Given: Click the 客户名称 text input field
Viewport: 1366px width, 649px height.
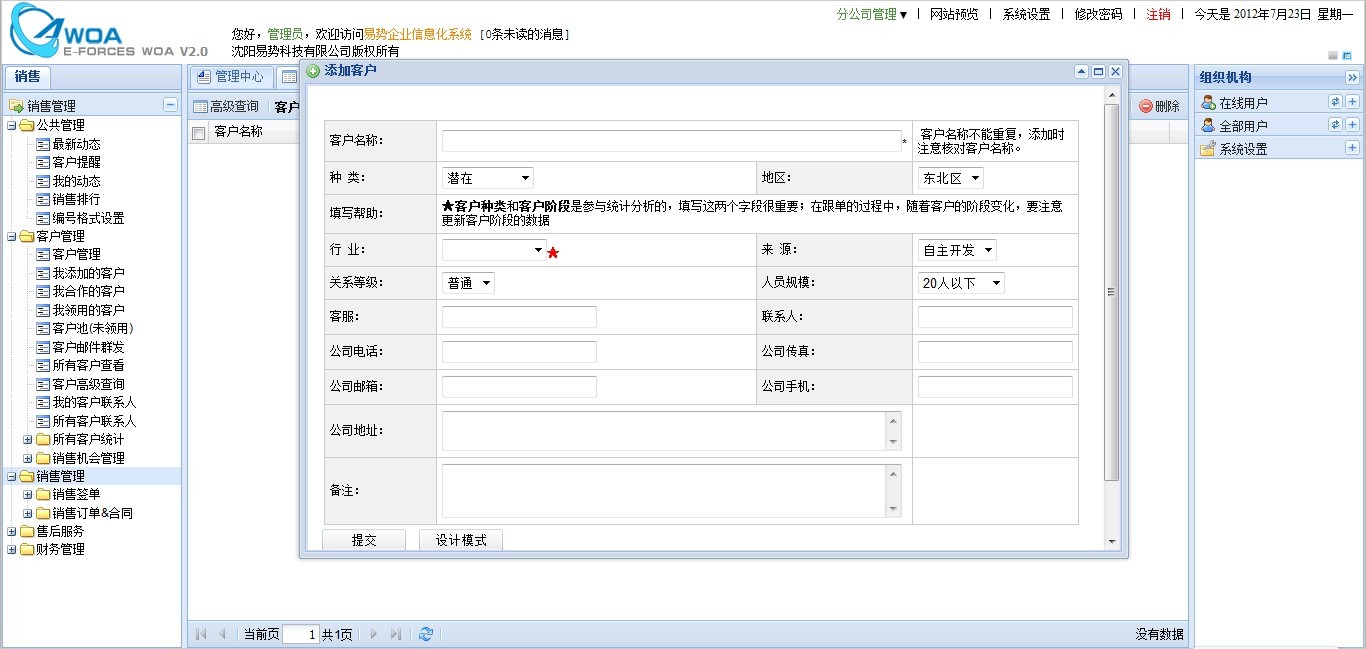Looking at the screenshot, I should coord(671,141).
